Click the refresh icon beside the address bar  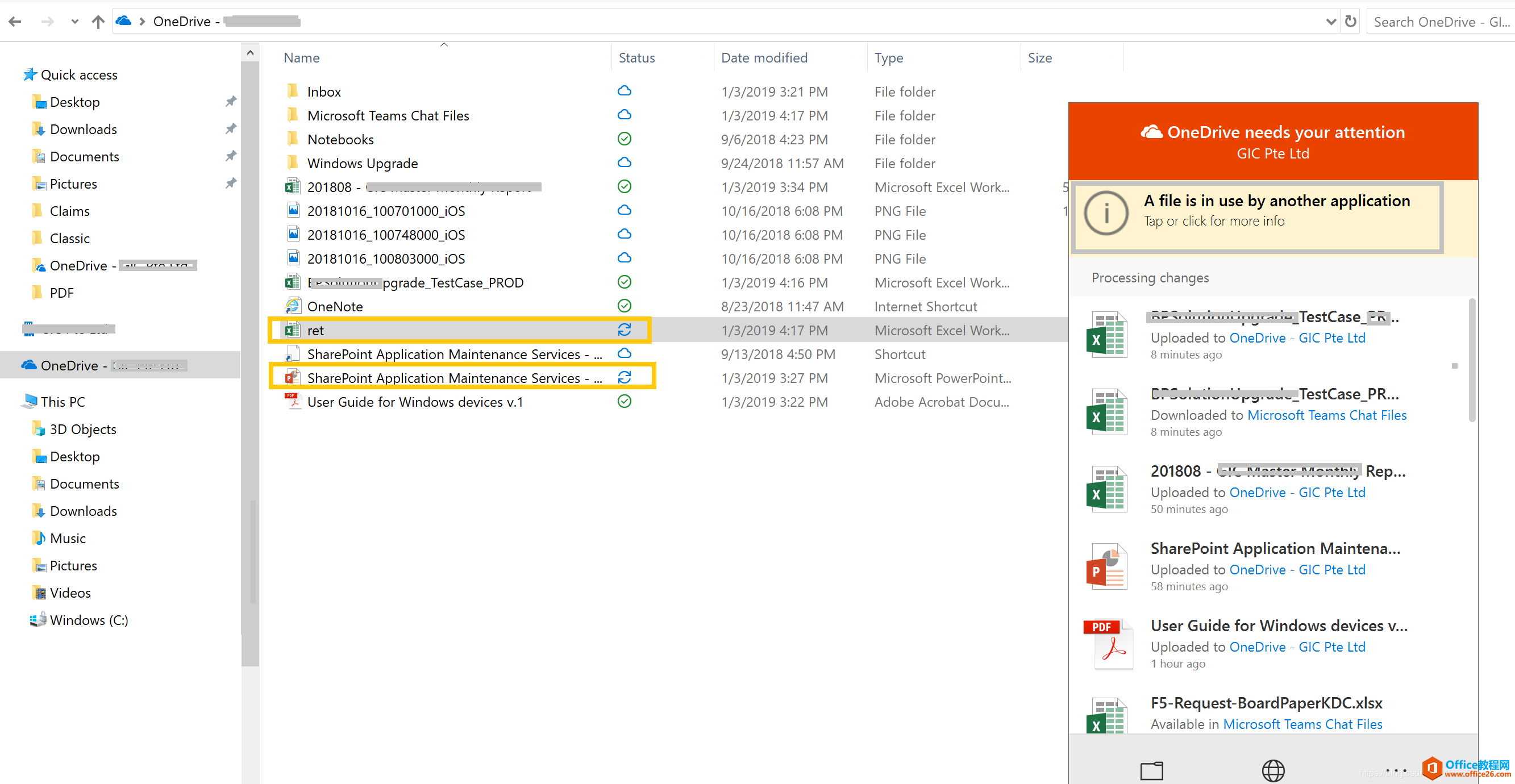click(1351, 21)
